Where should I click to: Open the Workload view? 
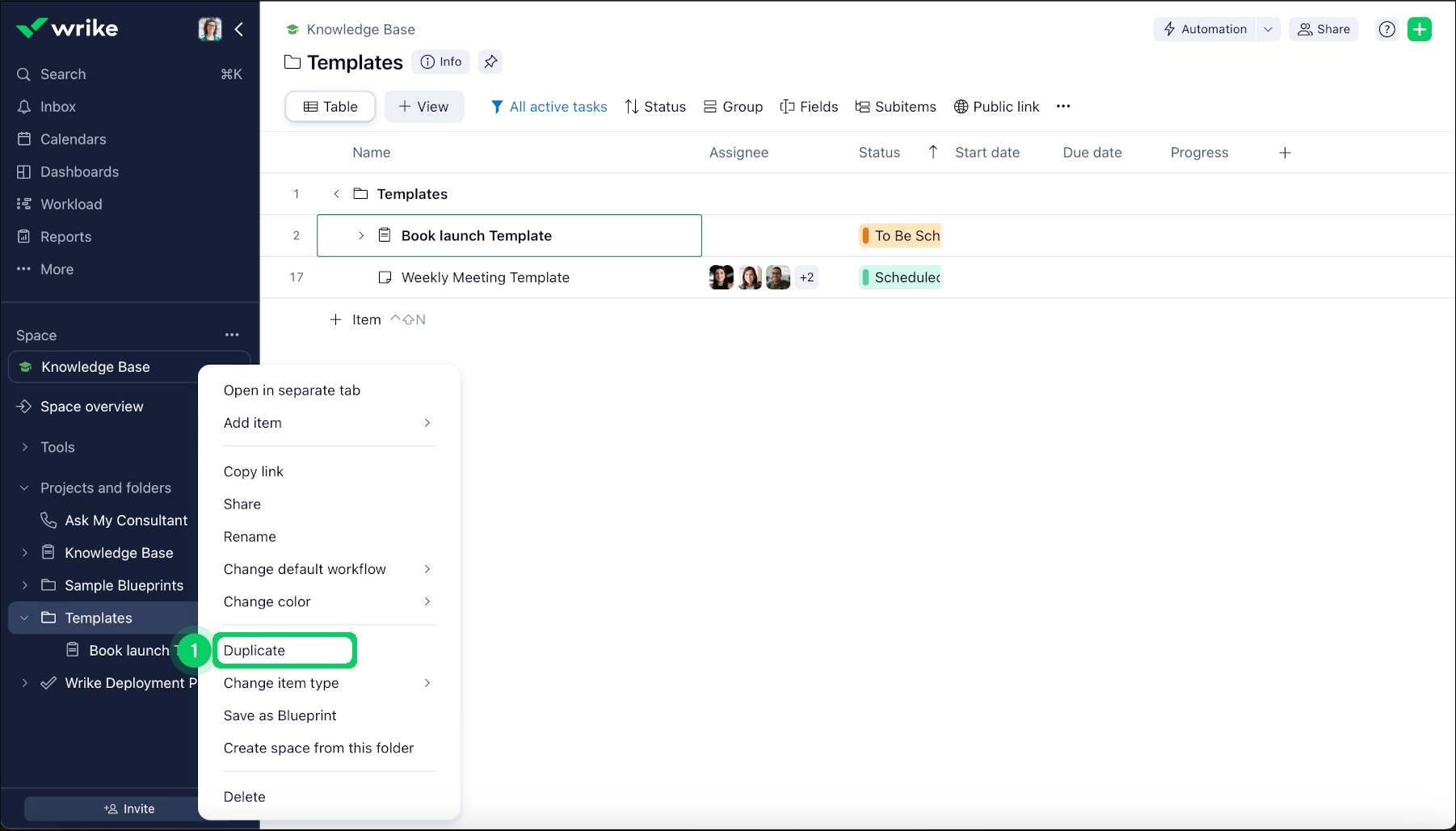[x=70, y=204]
